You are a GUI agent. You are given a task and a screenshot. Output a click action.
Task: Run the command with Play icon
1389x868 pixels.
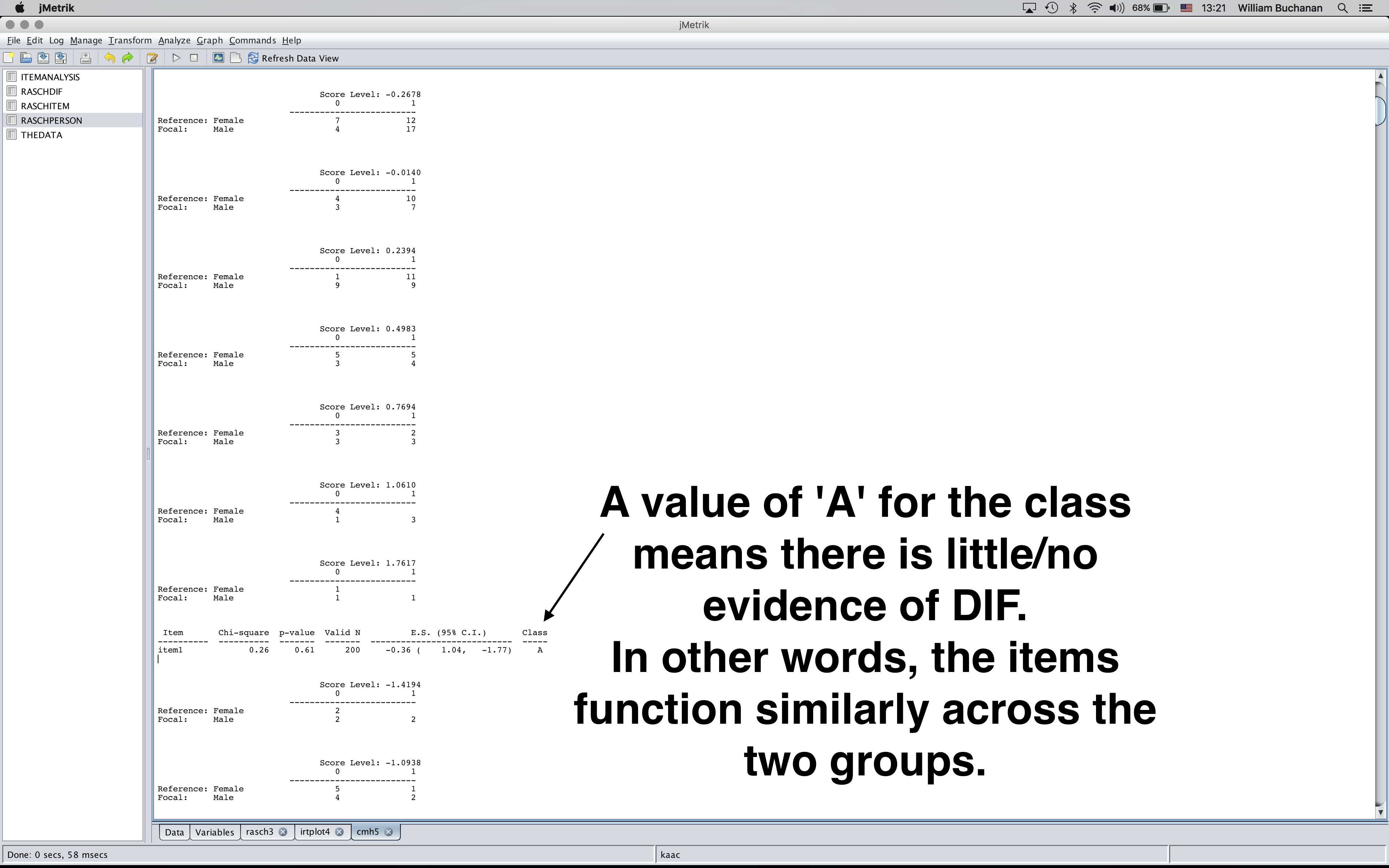pyautogui.click(x=176, y=58)
